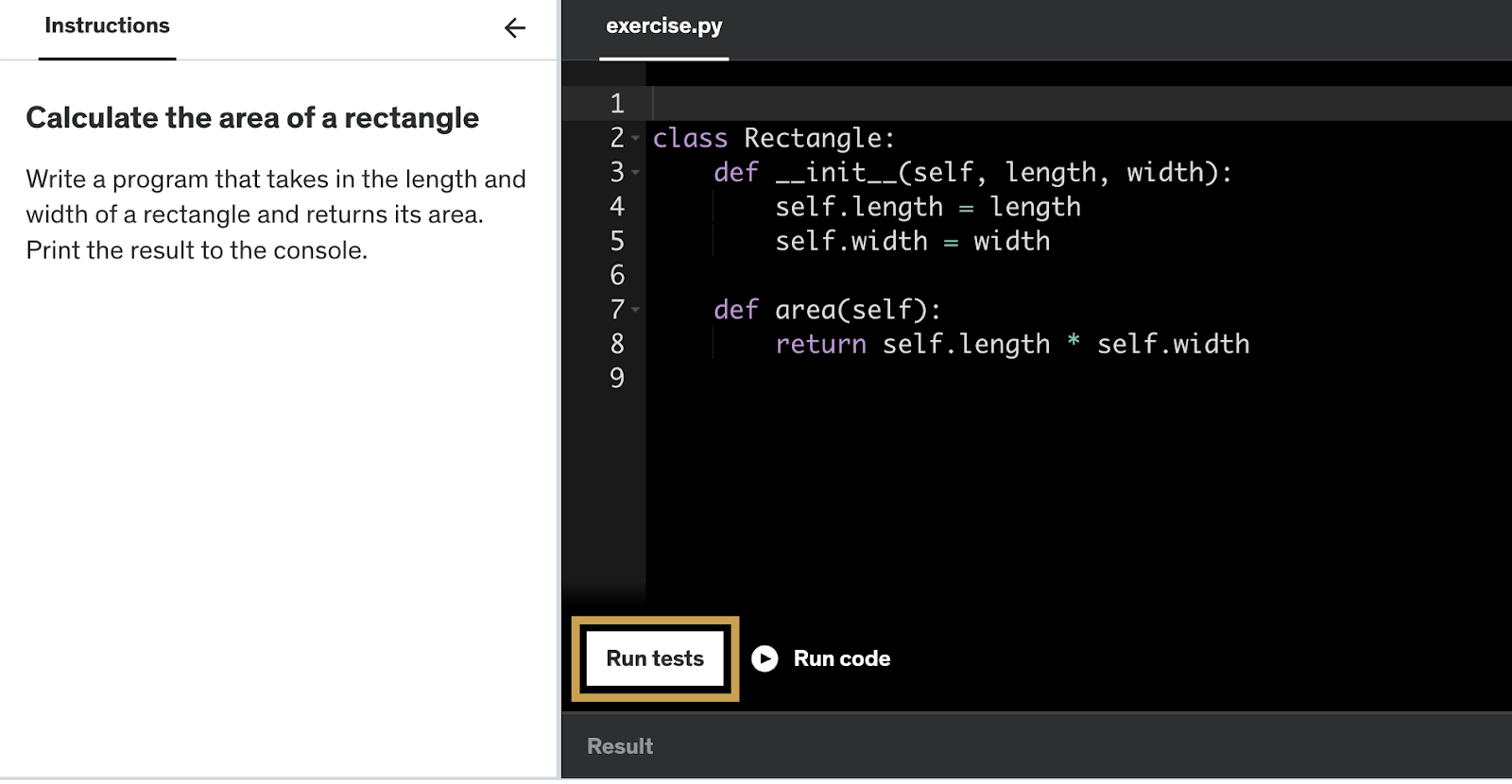Click the Run code text label
Screen dimensions: 1512x784
(x=841, y=658)
